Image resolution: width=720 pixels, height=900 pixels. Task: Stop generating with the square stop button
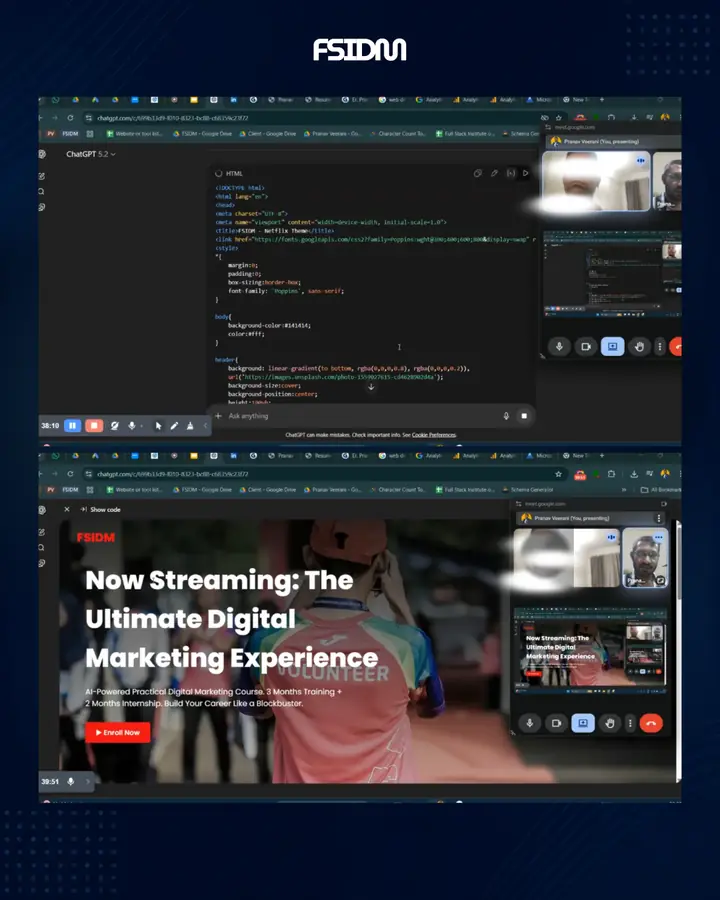tap(524, 416)
